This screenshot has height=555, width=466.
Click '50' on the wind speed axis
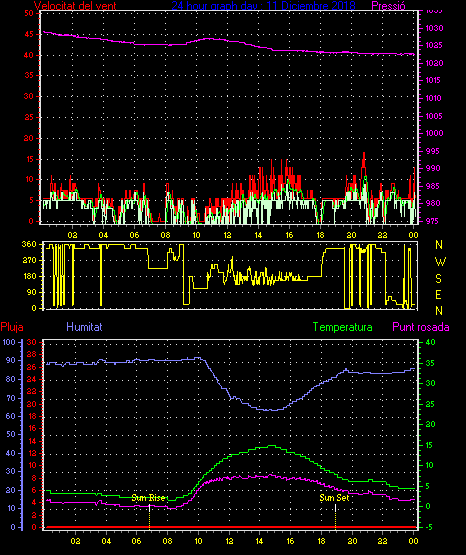coord(29,13)
